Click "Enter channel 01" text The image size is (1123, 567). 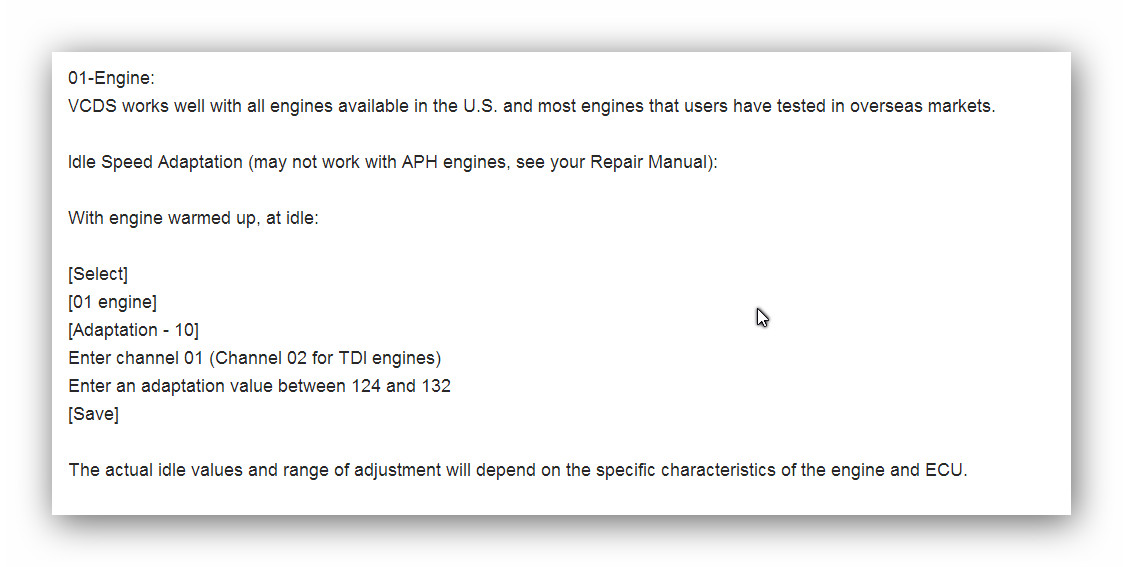pos(135,358)
